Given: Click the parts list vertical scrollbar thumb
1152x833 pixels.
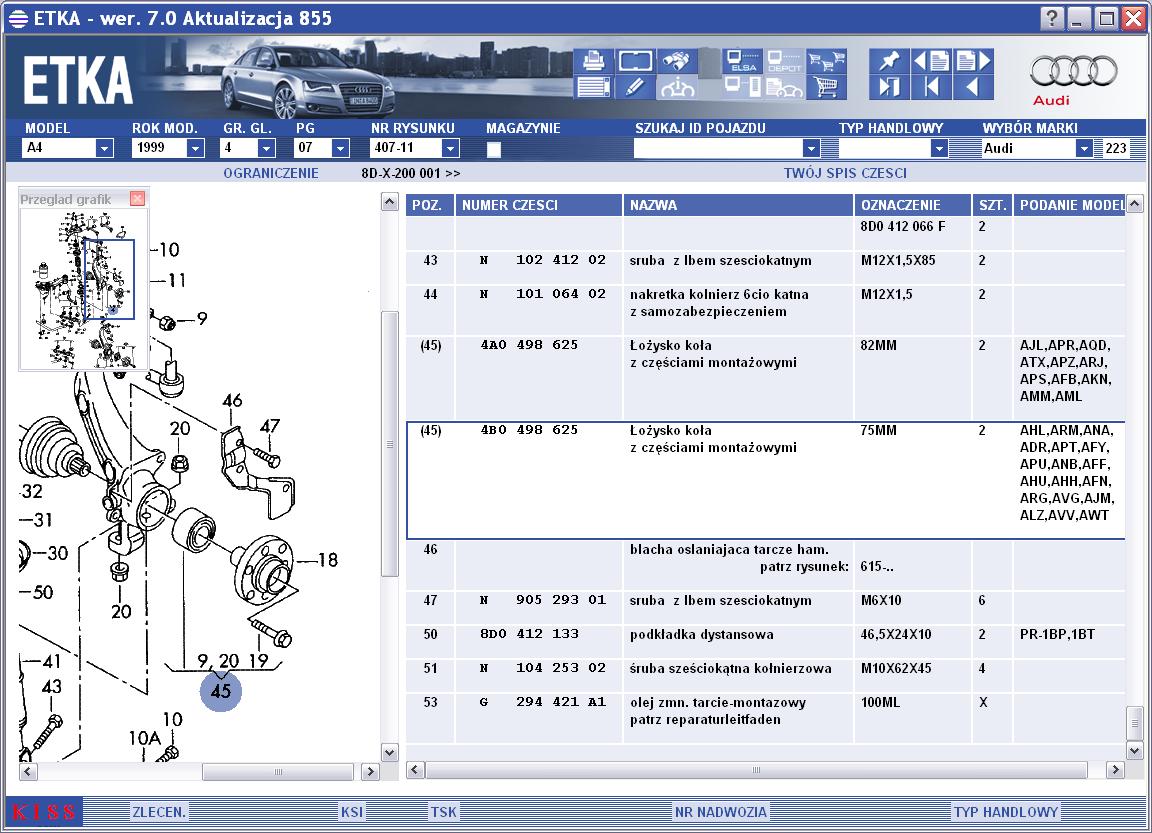Looking at the screenshot, I should 1134,723.
